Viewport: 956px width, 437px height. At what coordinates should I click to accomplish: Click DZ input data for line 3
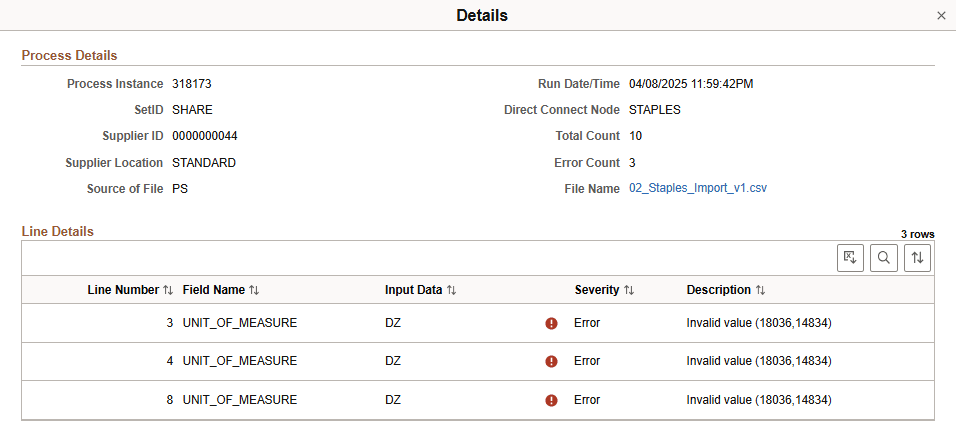(x=393, y=323)
